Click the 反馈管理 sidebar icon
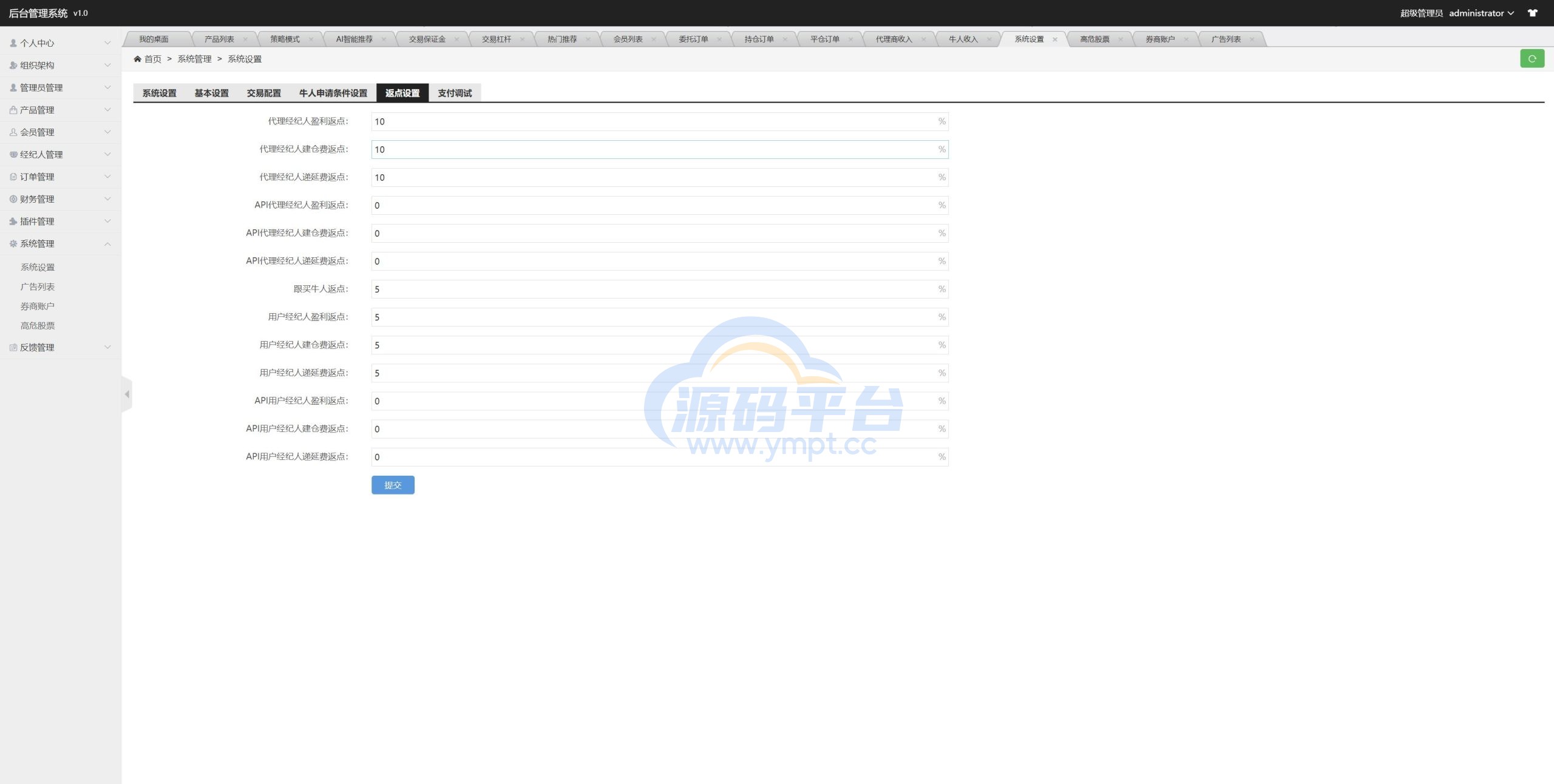Image resolution: width=1554 pixels, height=784 pixels. pos(13,347)
